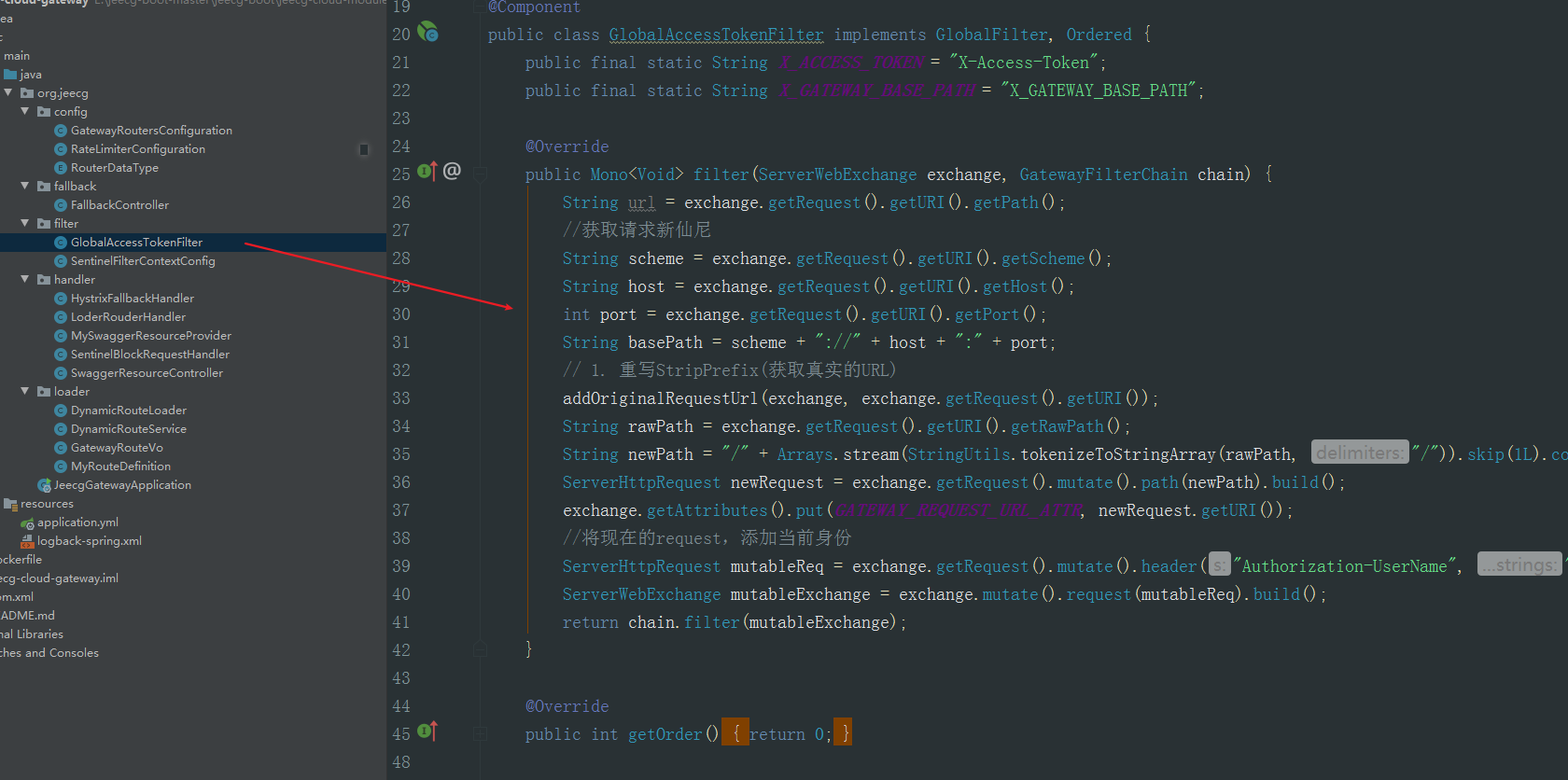Expand the folded getOrder method at line 45
This screenshot has width=1568, height=780.
pos(481,734)
